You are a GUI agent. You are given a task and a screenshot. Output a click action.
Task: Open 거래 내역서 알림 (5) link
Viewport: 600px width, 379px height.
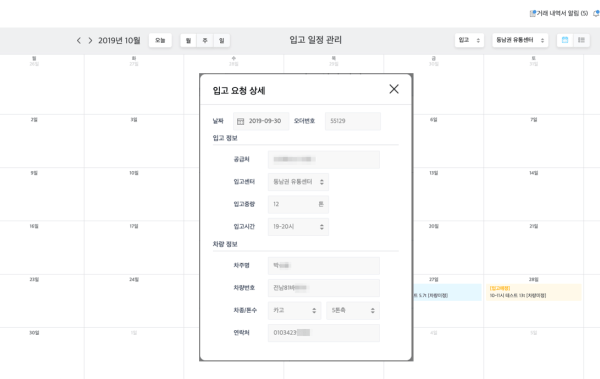click(562, 13)
